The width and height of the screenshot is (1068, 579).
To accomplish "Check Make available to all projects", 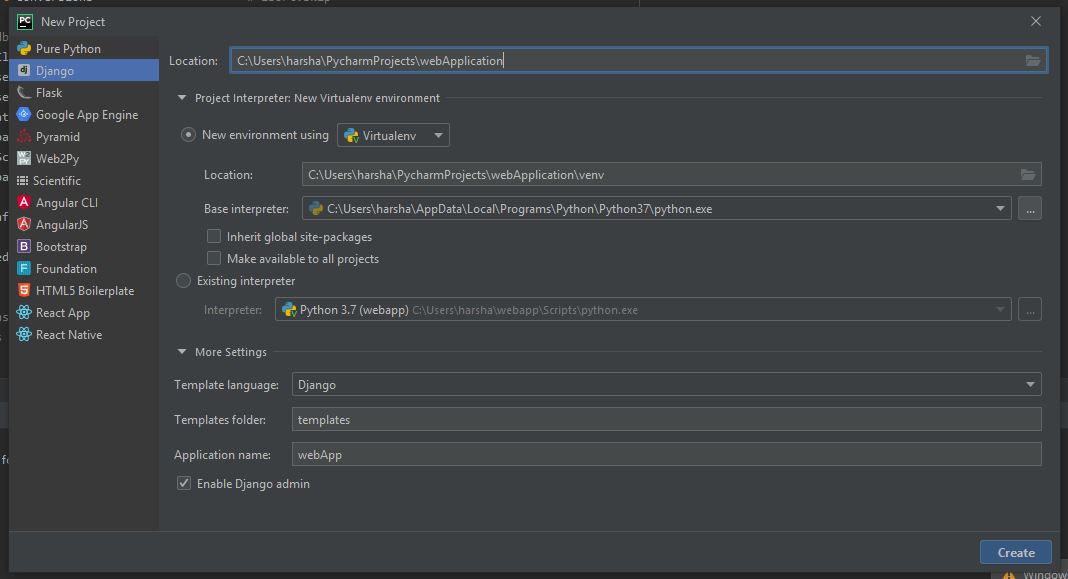I will point(213,258).
